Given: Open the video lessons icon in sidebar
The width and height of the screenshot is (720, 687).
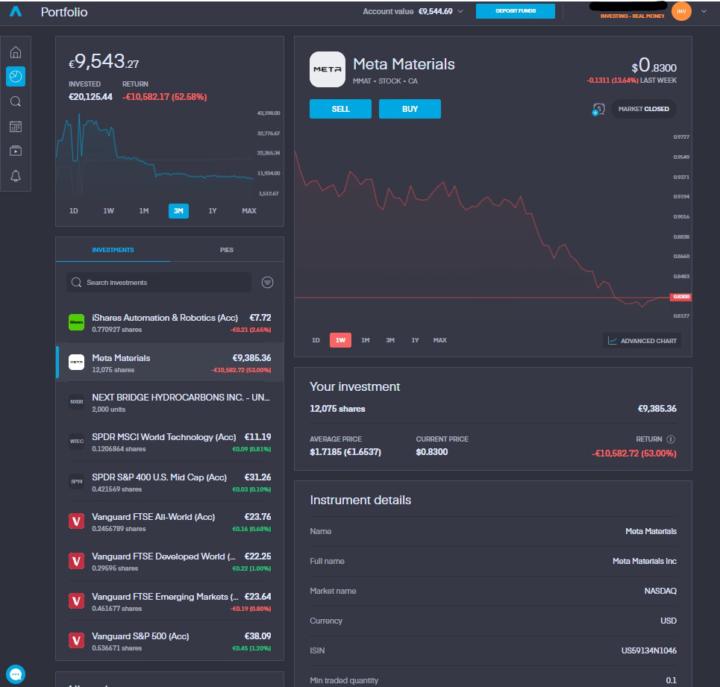Looking at the screenshot, I should pos(16,151).
